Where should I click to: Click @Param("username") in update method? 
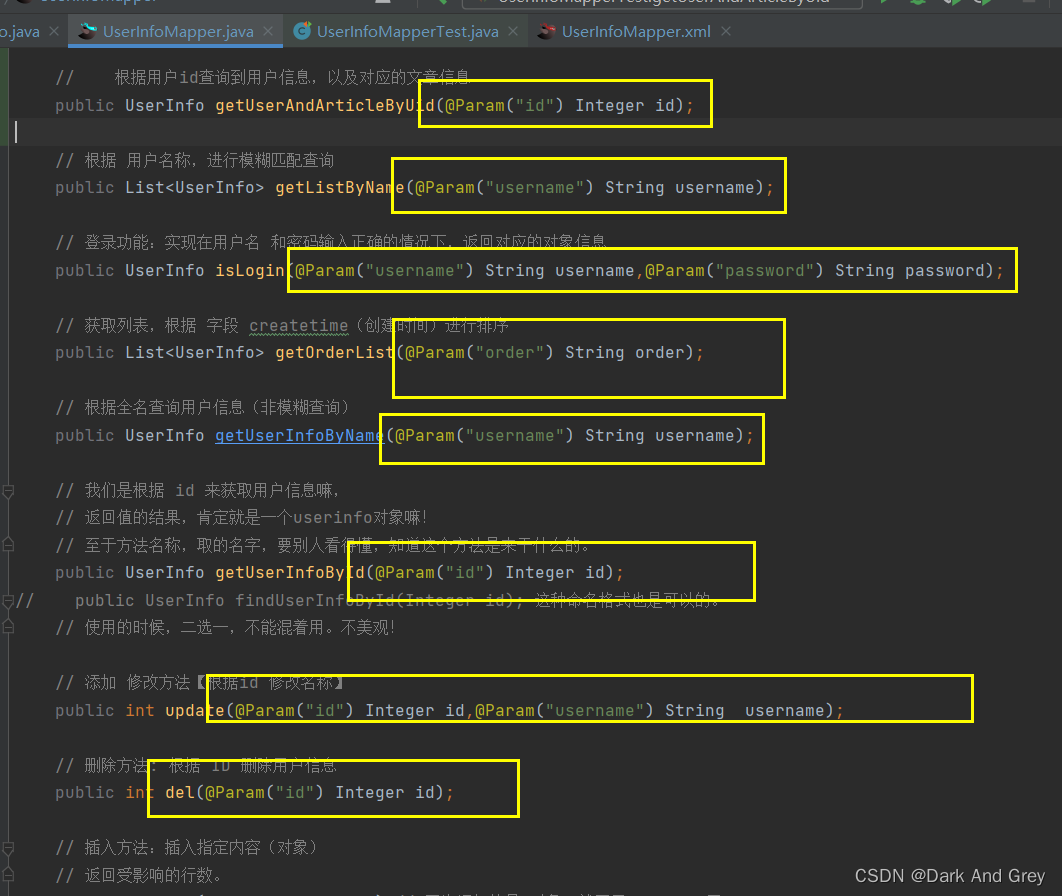564,710
